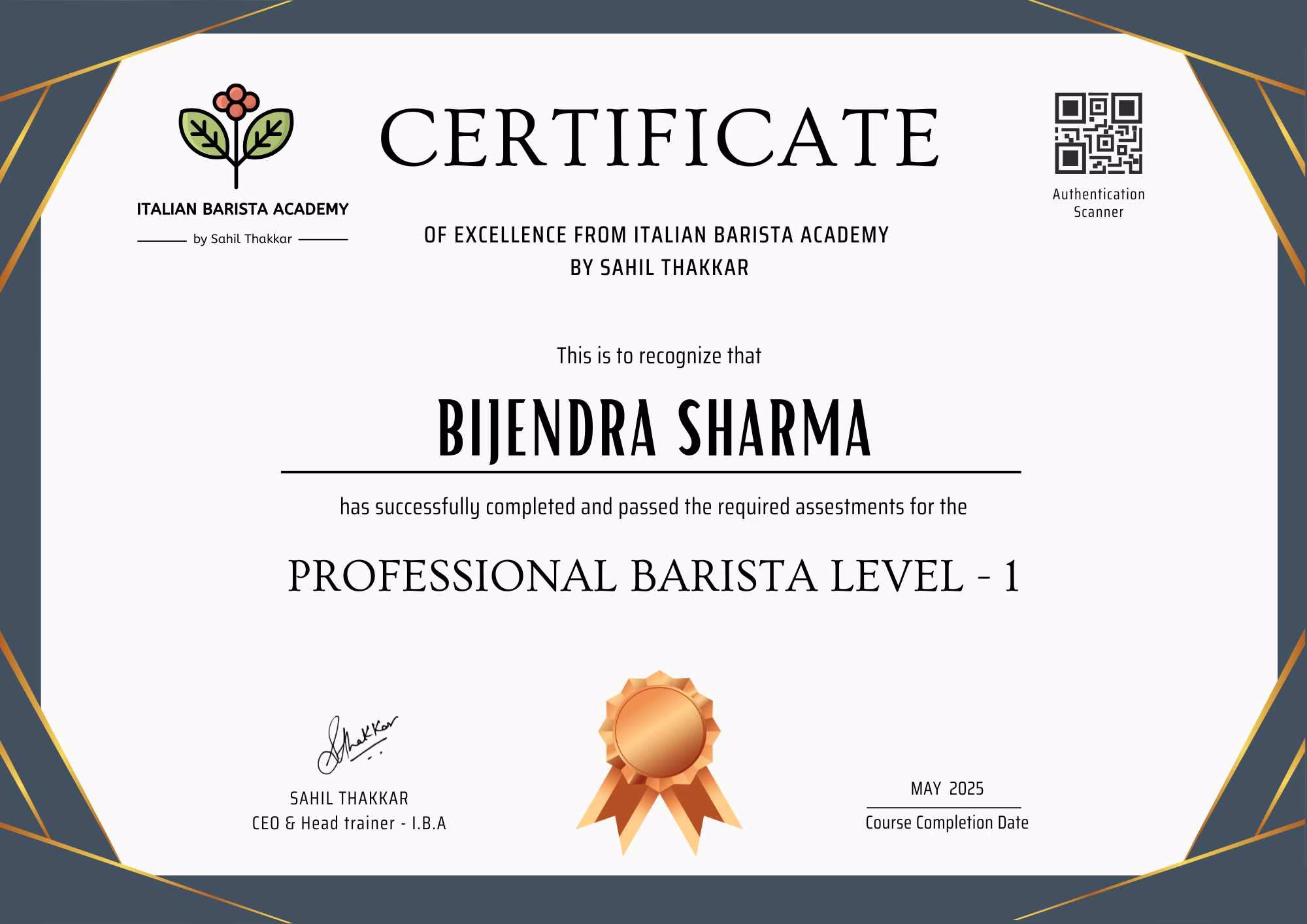The height and width of the screenshot is (924, 1307).
Task: Click 'CEO & Head trainer - I.B.A' text
Action: tap(349, 823)
